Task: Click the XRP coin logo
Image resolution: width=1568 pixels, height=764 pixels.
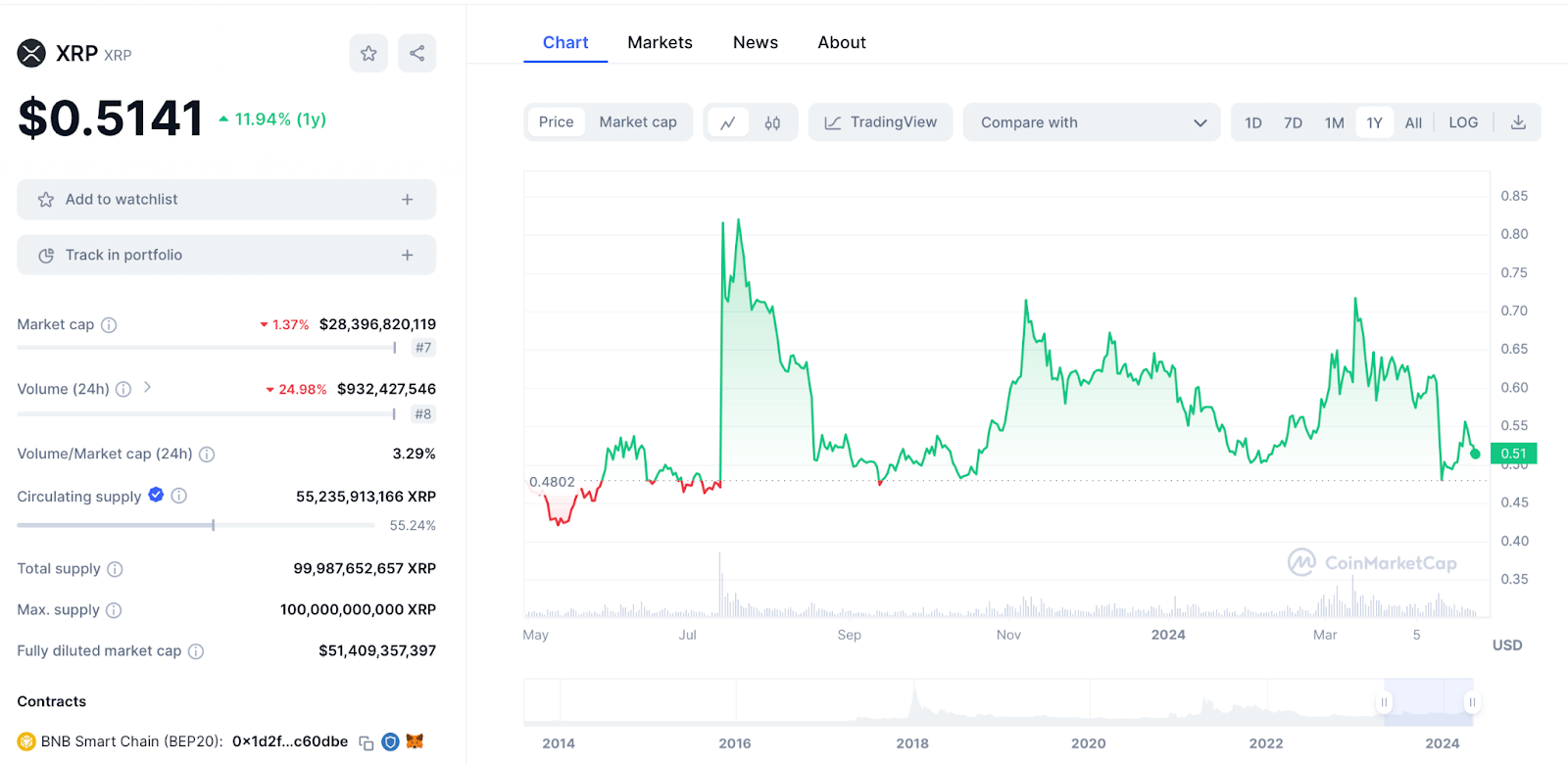Action: [x=31, y=53]
